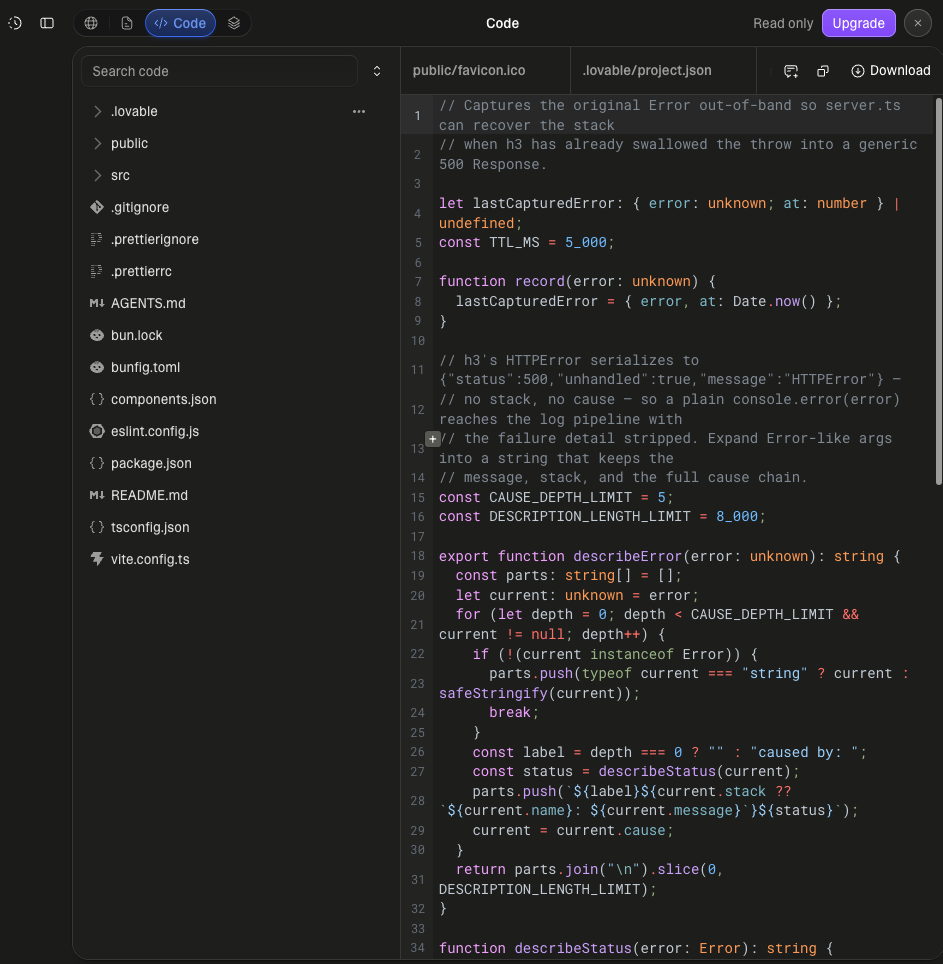Click the braces icon beside components.json
Viewport: 943px width, 964px height.
click(x=97, y=399)
